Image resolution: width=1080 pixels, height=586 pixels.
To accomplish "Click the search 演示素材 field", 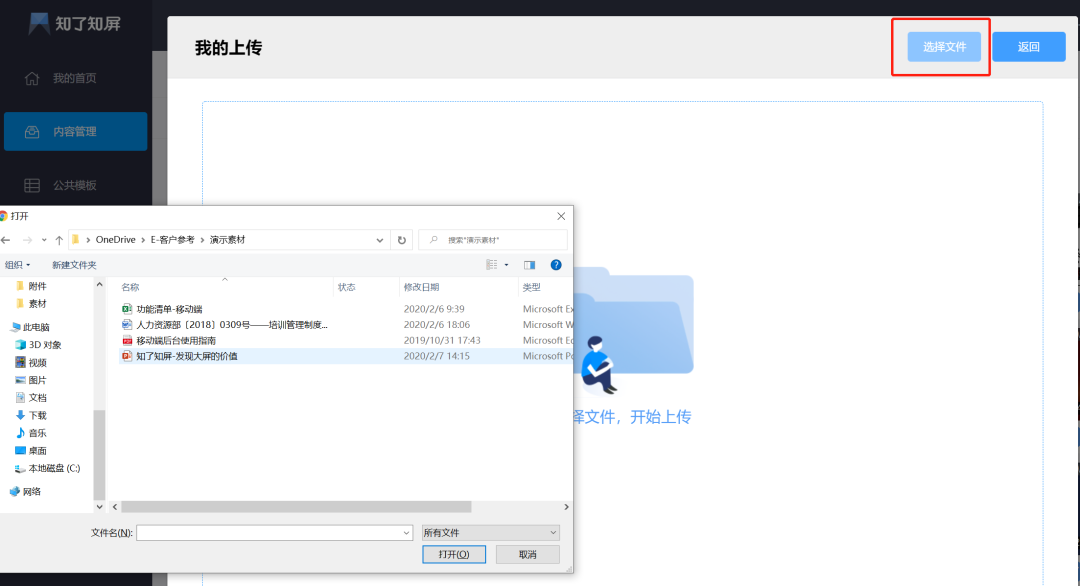I will [x=493, y=240].
